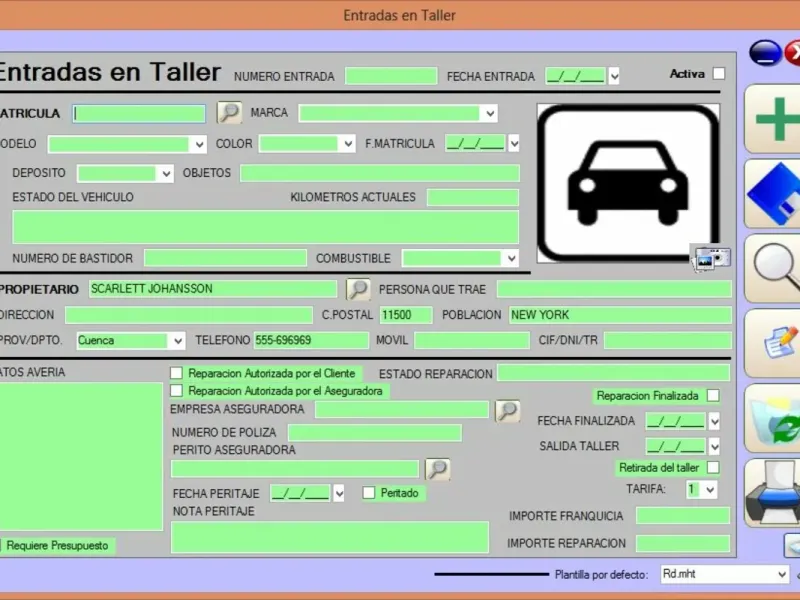Click the printer button
Screen dimensions: 800x600
(x=772, y=493)
